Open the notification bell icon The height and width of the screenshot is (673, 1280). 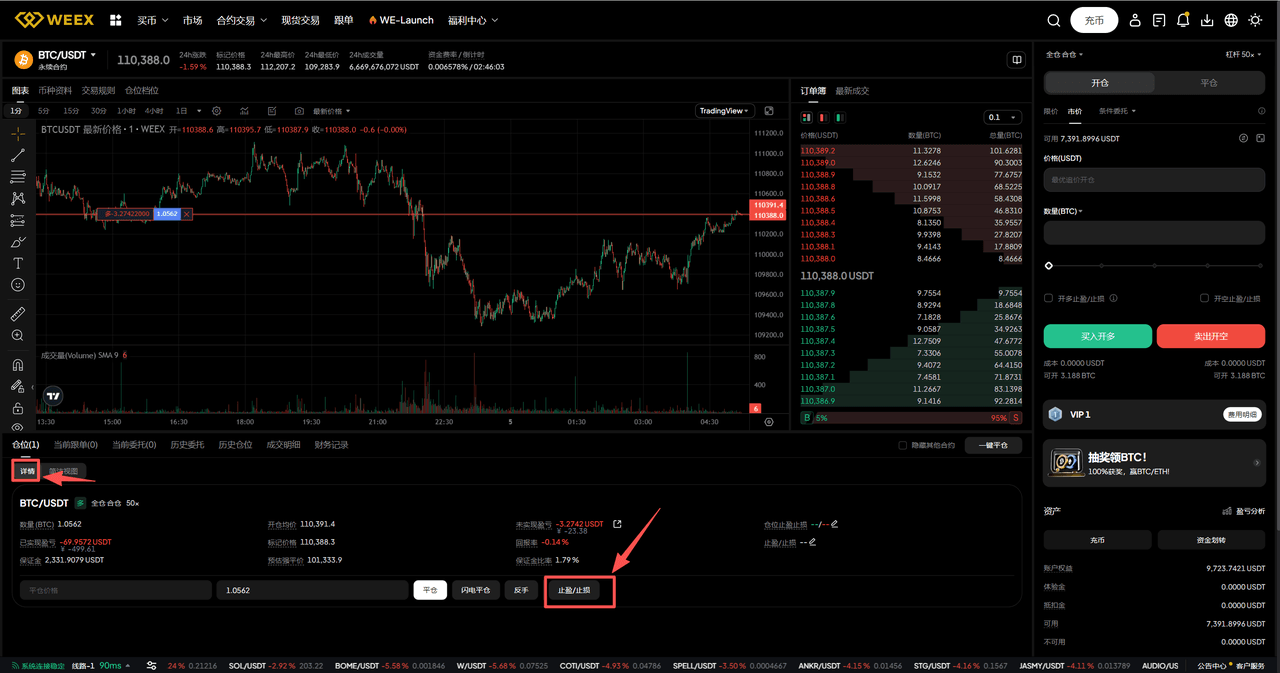pyautogui.click(x=1183, y=20)
